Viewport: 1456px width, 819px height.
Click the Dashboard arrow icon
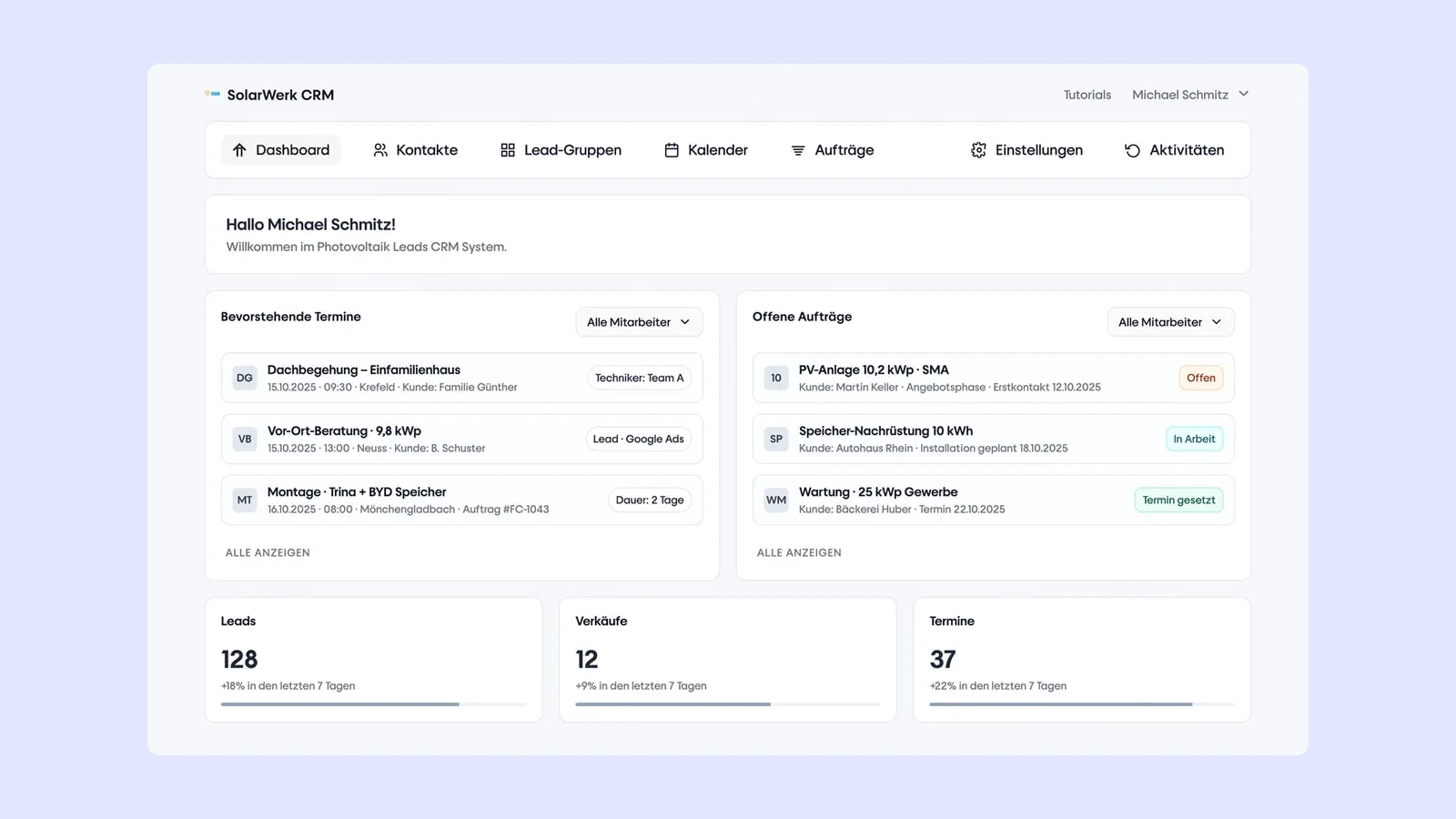click(239, 150)
